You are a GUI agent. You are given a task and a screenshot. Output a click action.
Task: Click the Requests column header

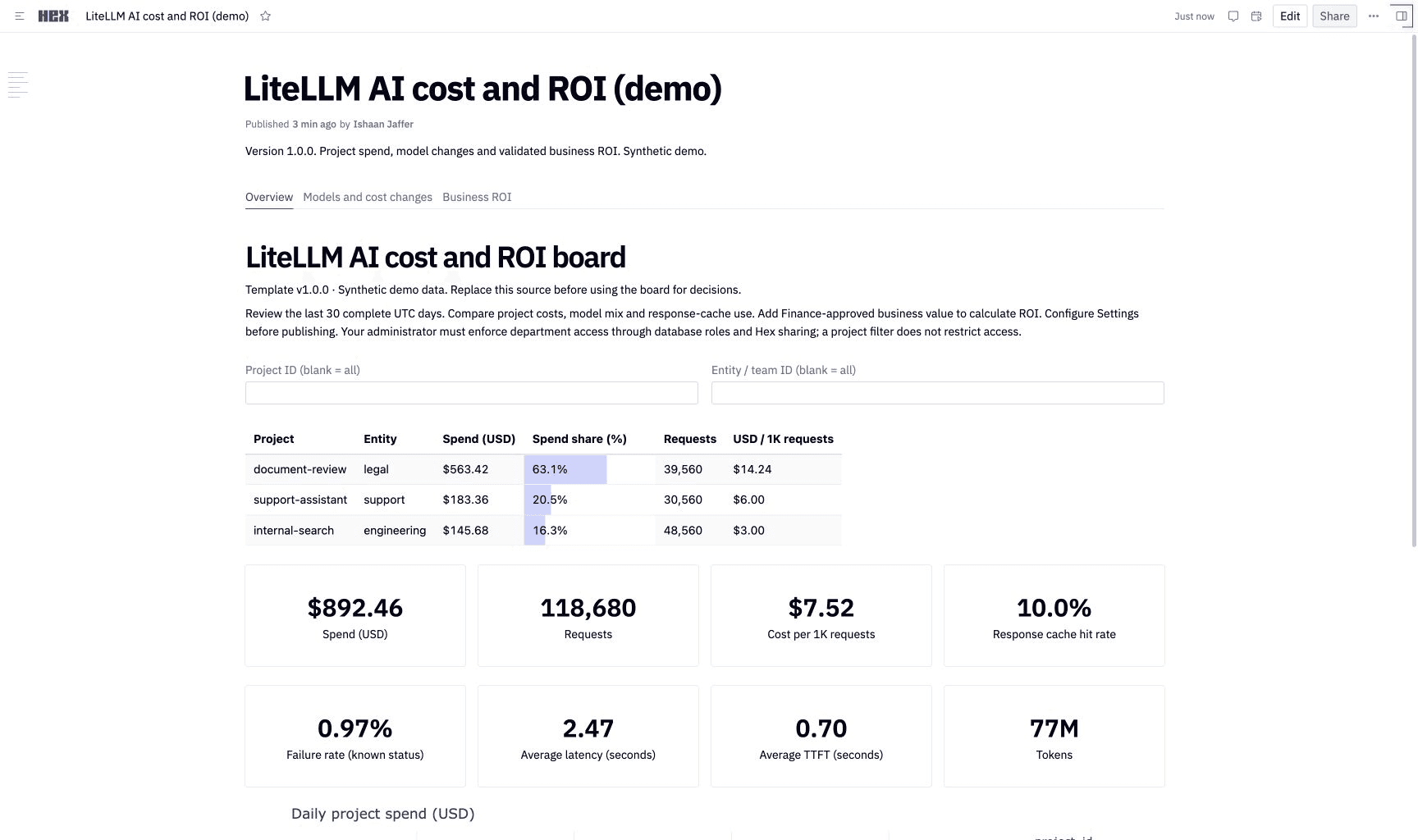click(x=690, y=439)
